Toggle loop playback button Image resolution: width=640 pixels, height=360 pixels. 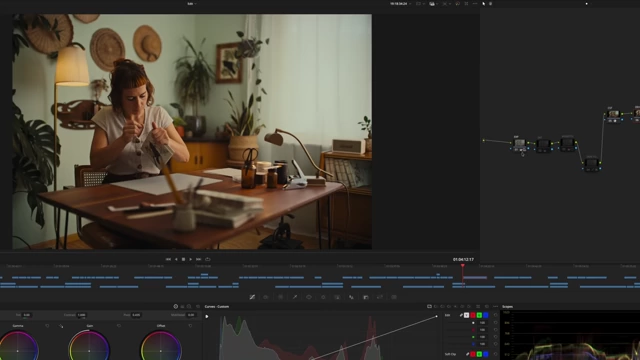tap(208, 259)
